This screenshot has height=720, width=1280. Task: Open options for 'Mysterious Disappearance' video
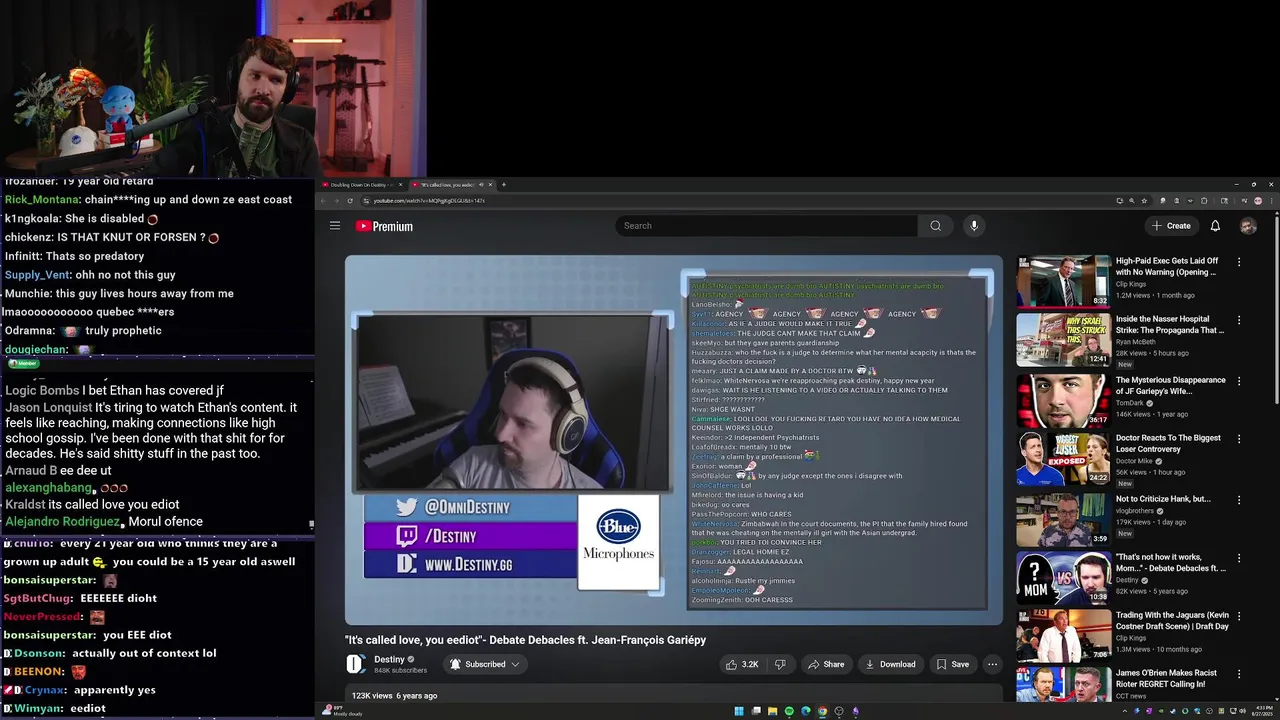pos(1239,380)
